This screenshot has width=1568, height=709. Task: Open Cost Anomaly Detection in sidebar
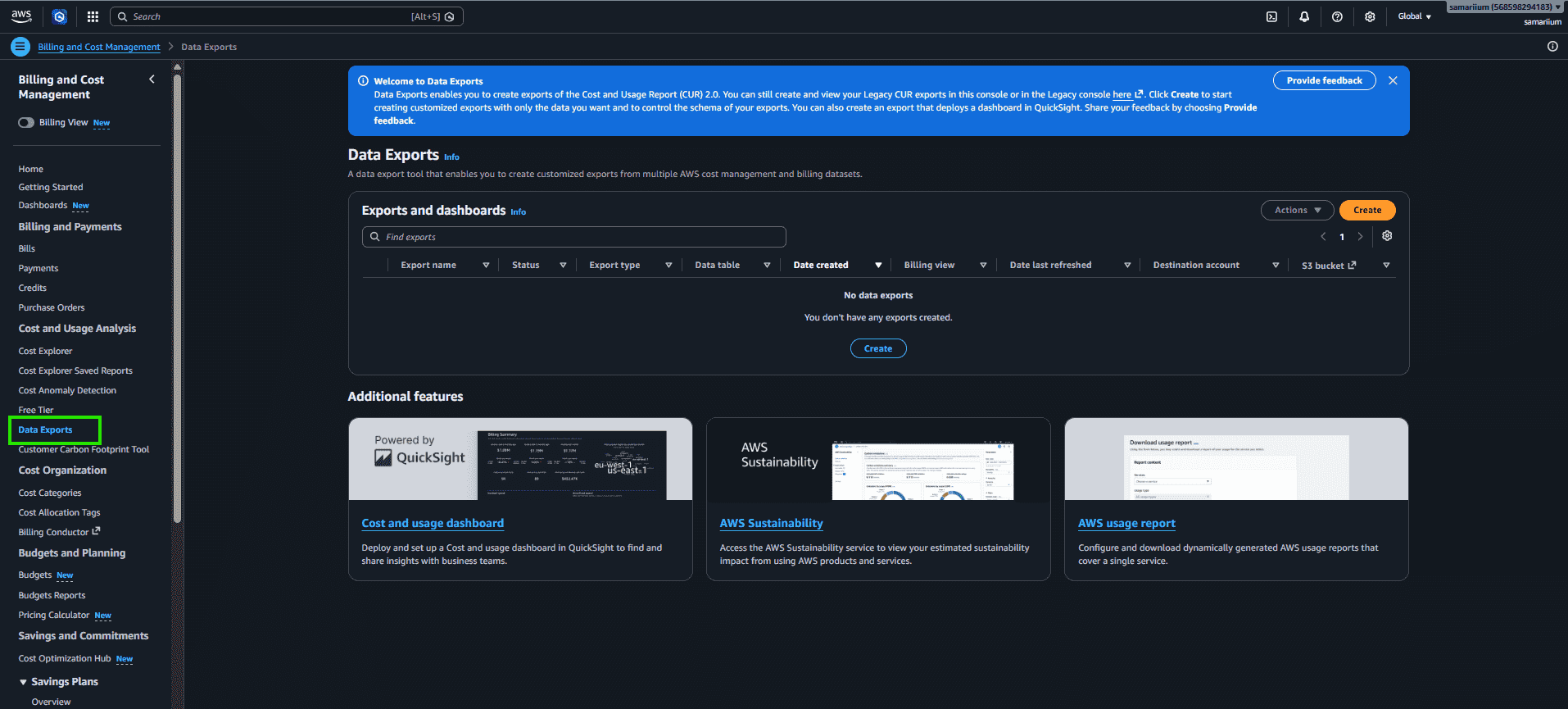pyautogui.click(x=67, y=390)
